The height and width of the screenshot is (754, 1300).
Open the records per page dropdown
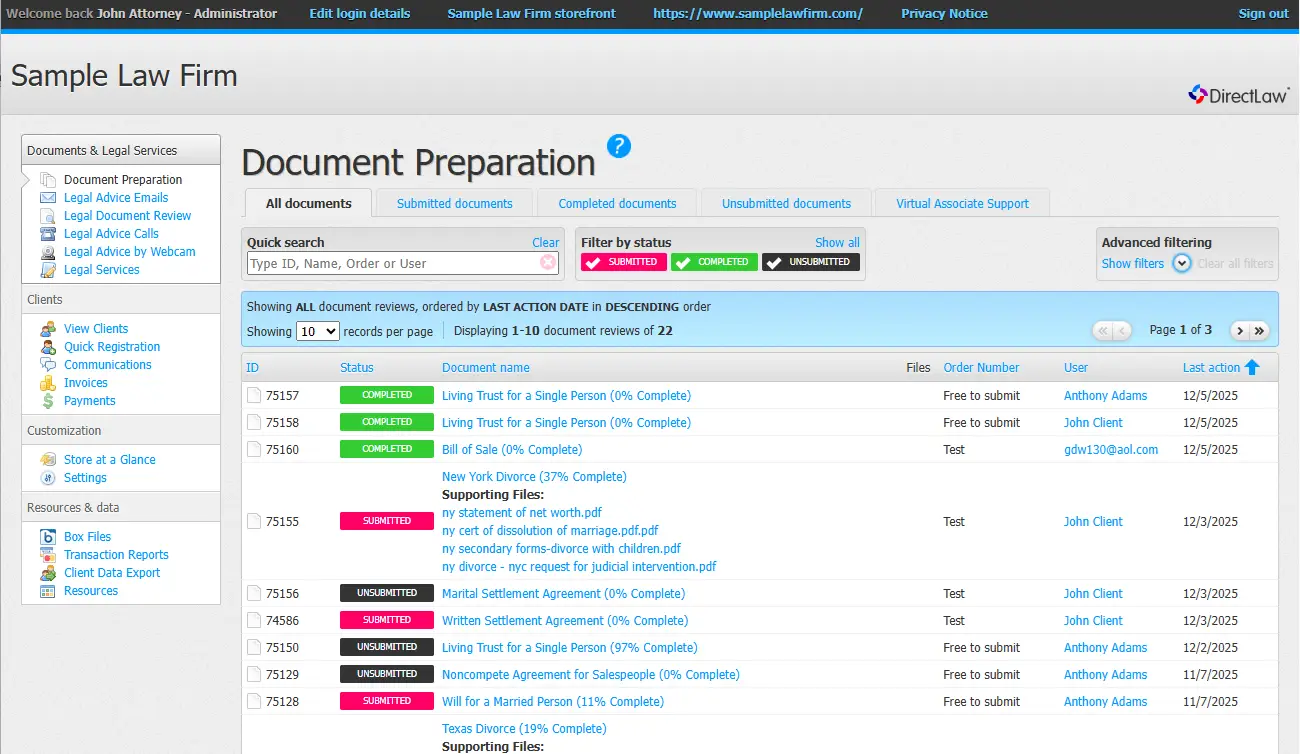click(x=317, y=331)
